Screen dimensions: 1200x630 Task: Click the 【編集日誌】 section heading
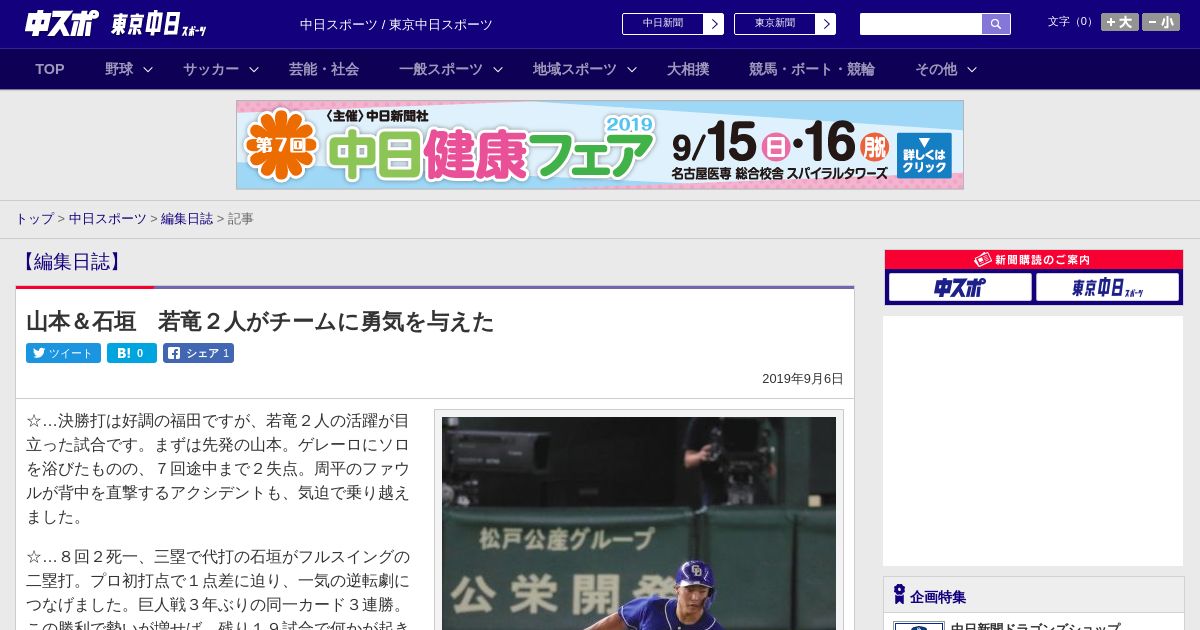pyautogui.click(x=72, y=262)
